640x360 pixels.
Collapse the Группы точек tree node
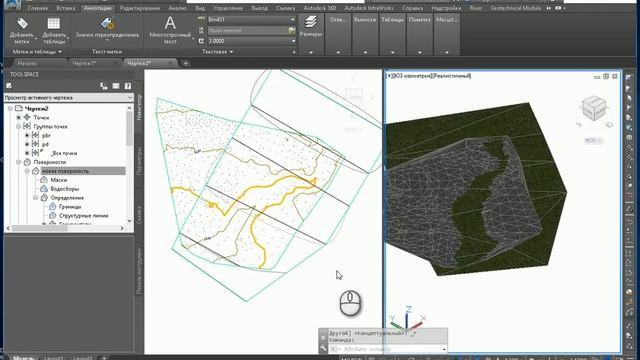click(18, 127)
